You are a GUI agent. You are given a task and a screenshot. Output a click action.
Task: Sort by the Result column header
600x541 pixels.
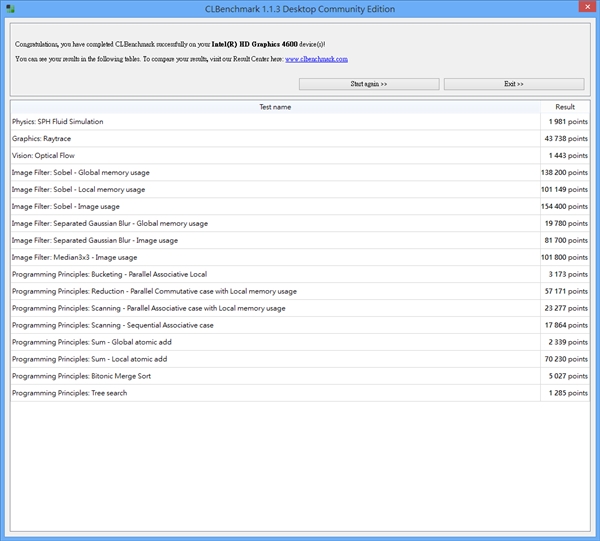coord(565,106)
